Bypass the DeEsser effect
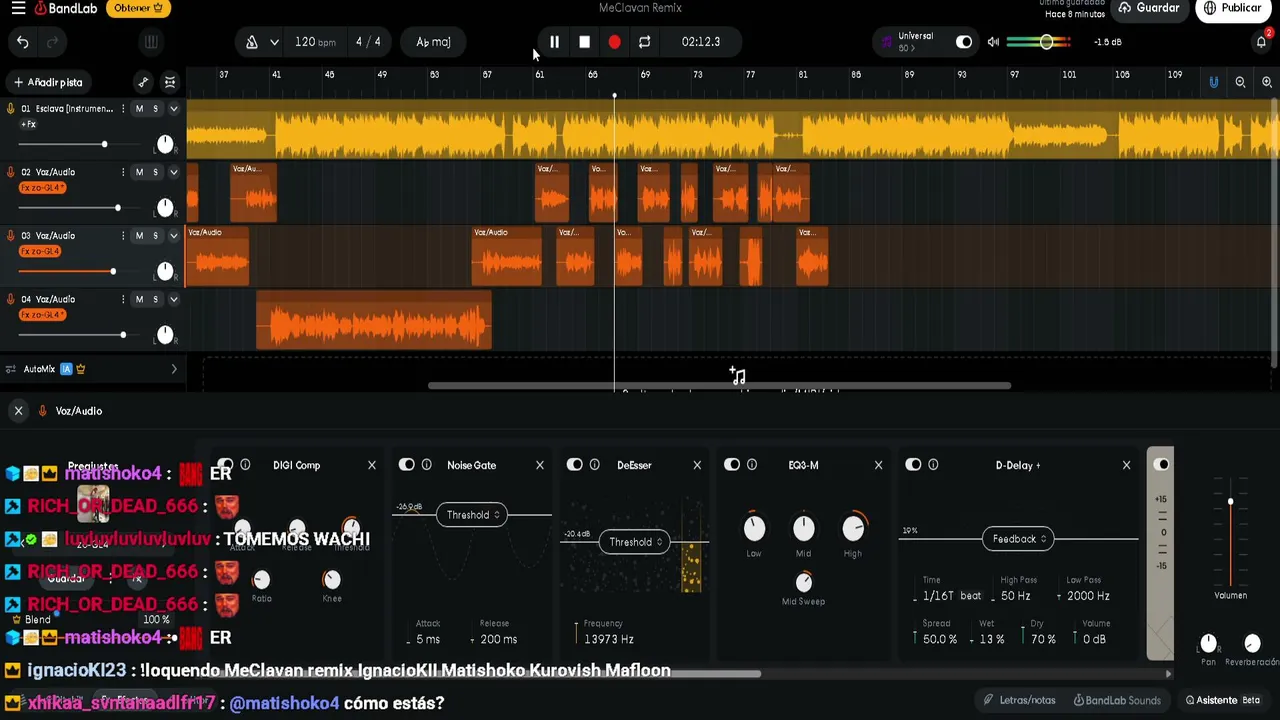This screenshot has width=1280, height=720. click(x=574, y=465)
